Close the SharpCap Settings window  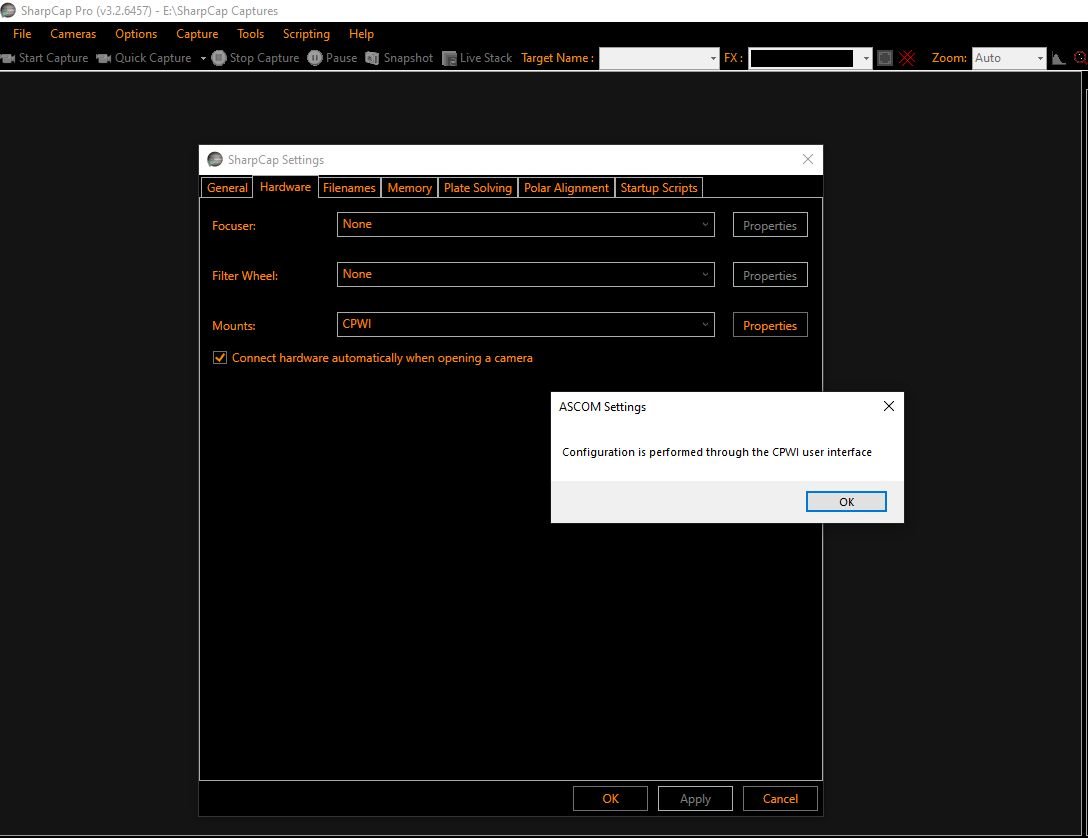[x=808, y=160]
